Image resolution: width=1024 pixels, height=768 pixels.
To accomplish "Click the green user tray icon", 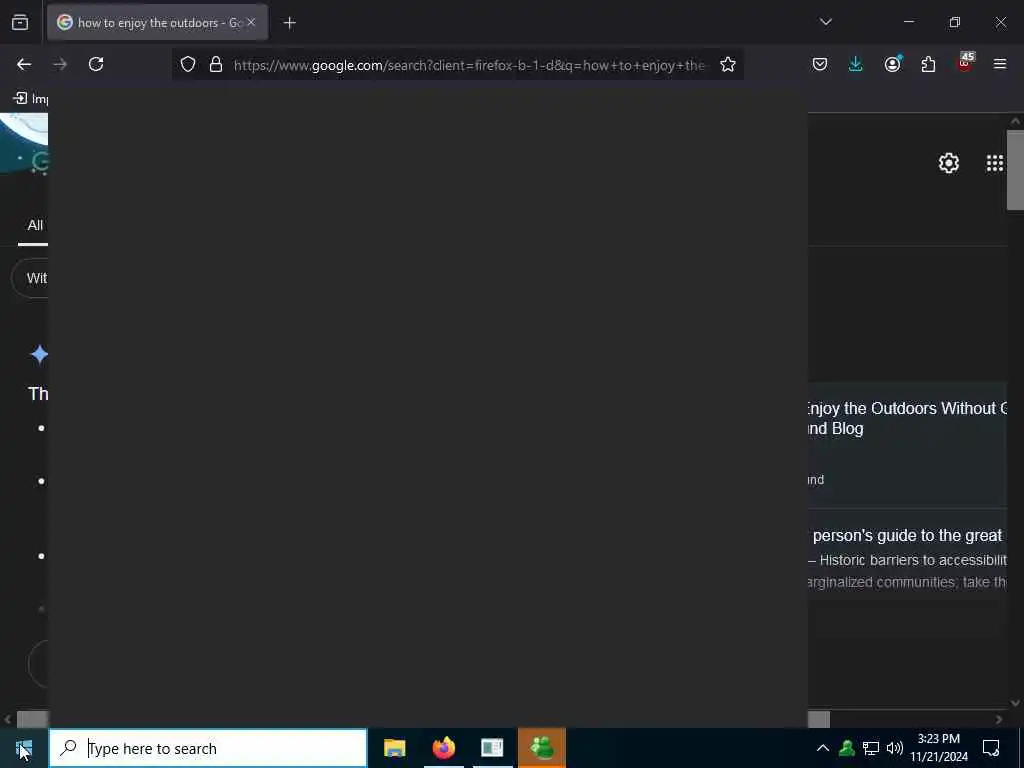I will (847, 748).
